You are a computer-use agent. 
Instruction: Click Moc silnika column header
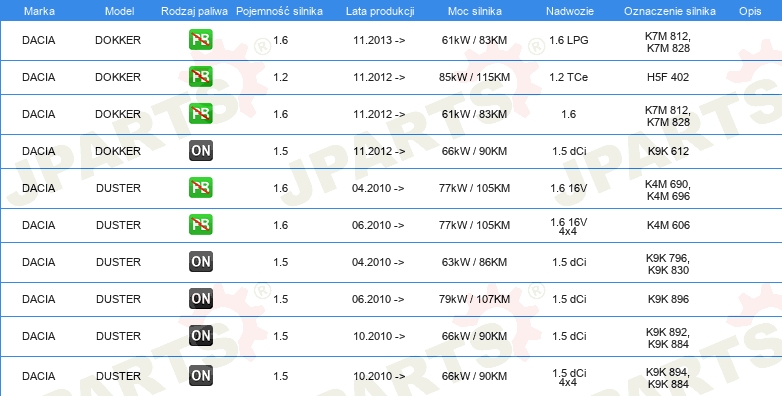pyautogui.click(x=475, y=11)
